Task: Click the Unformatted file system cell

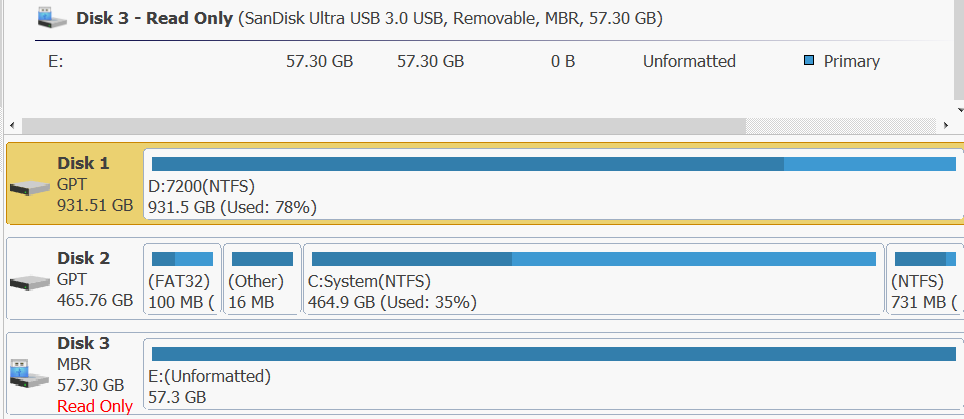Action: point(689,61)
